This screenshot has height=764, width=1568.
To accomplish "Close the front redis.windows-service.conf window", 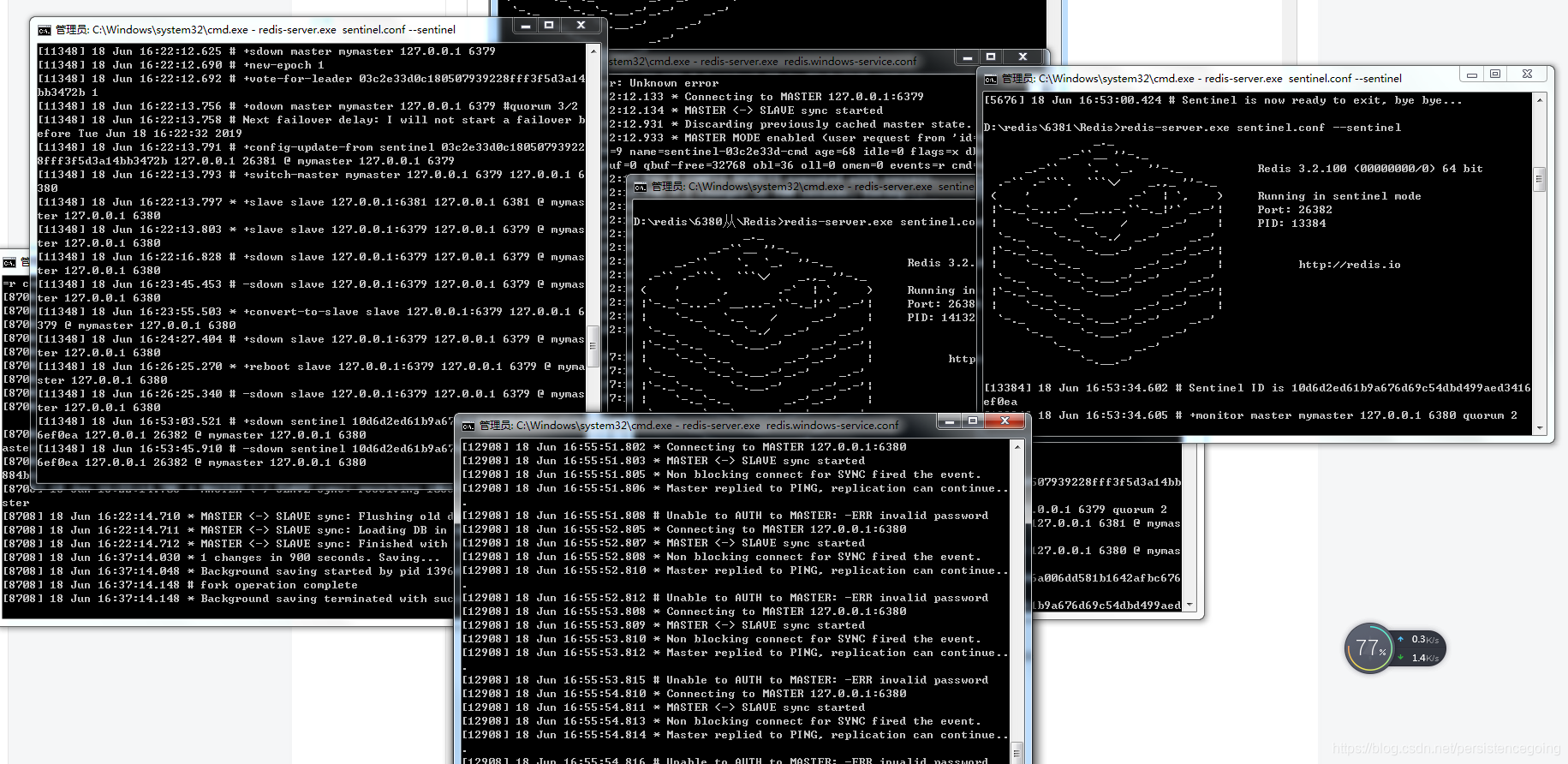I will click(1005, 421).
